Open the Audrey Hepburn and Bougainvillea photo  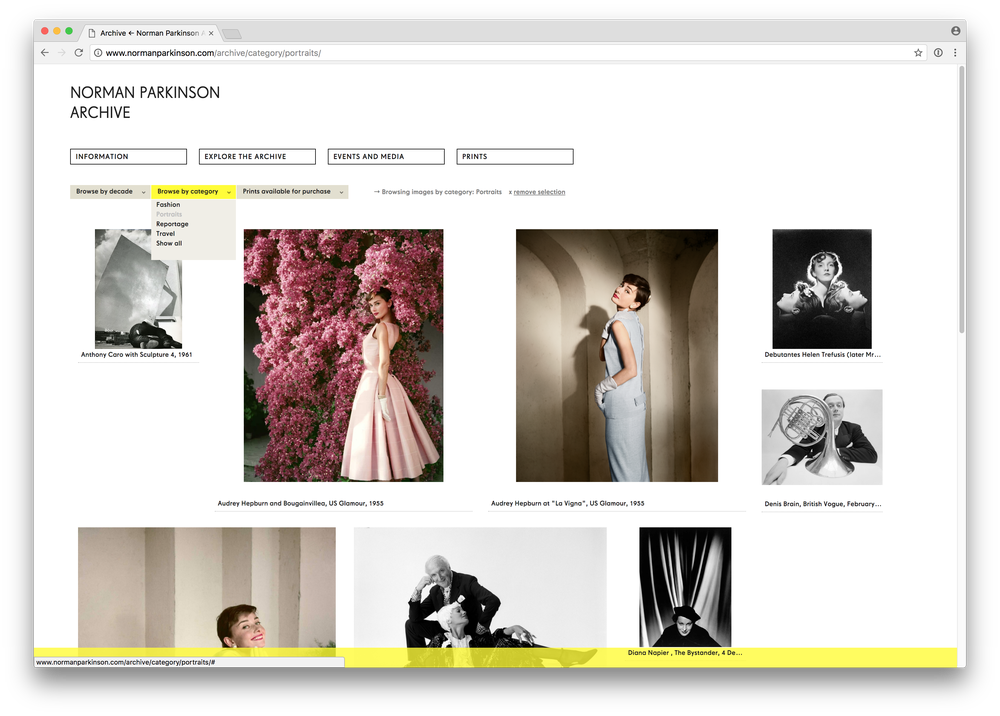(x=343, y=355)
